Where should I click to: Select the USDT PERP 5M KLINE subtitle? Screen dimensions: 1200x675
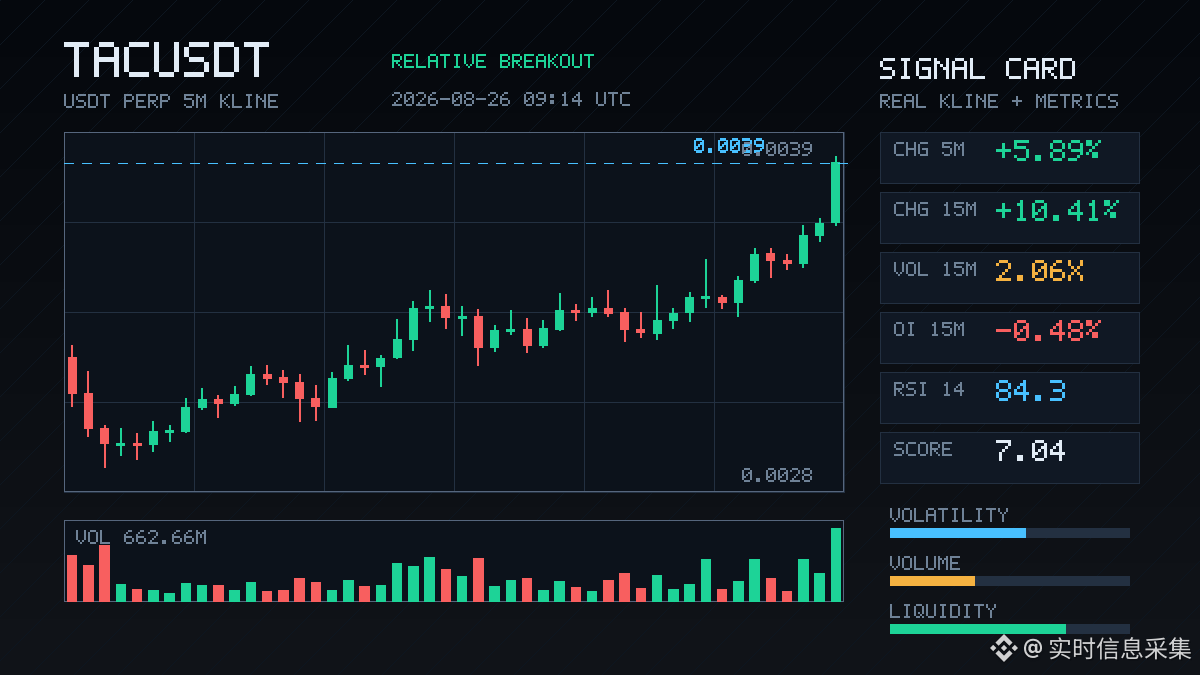(x=171, y=101)
